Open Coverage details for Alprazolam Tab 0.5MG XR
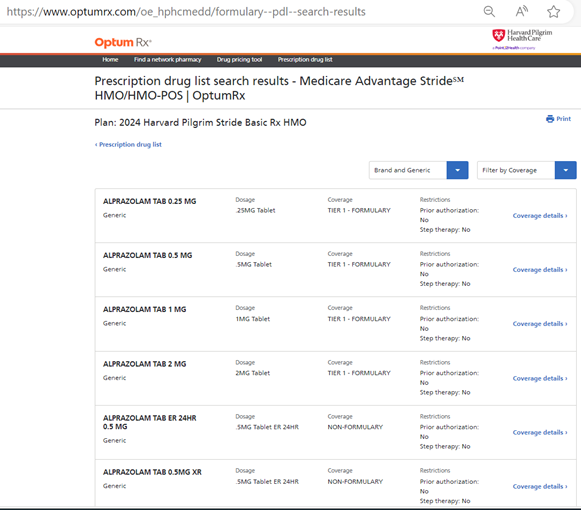The width and height of the screenshot is (581, 510). 540,487
